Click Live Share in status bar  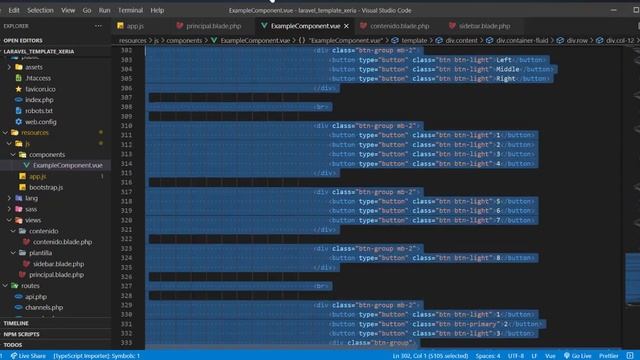(x=28, y=356)
